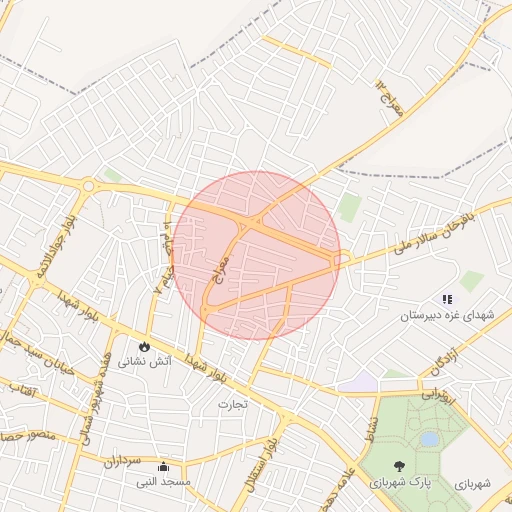Click the fire station icon above آتش نشانی

click(x=144, y=347)
